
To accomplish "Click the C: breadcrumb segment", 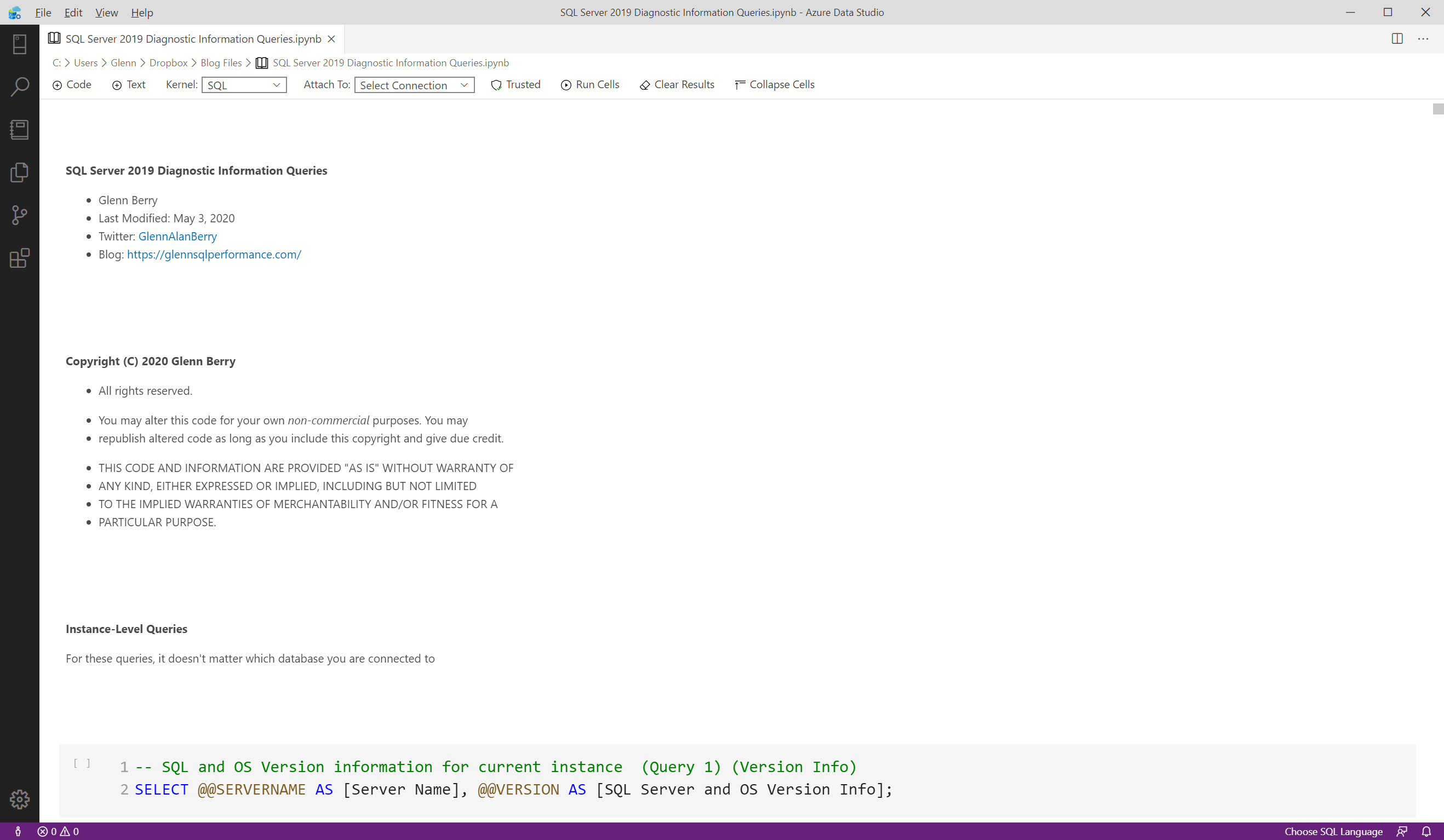I will point(56,63).
